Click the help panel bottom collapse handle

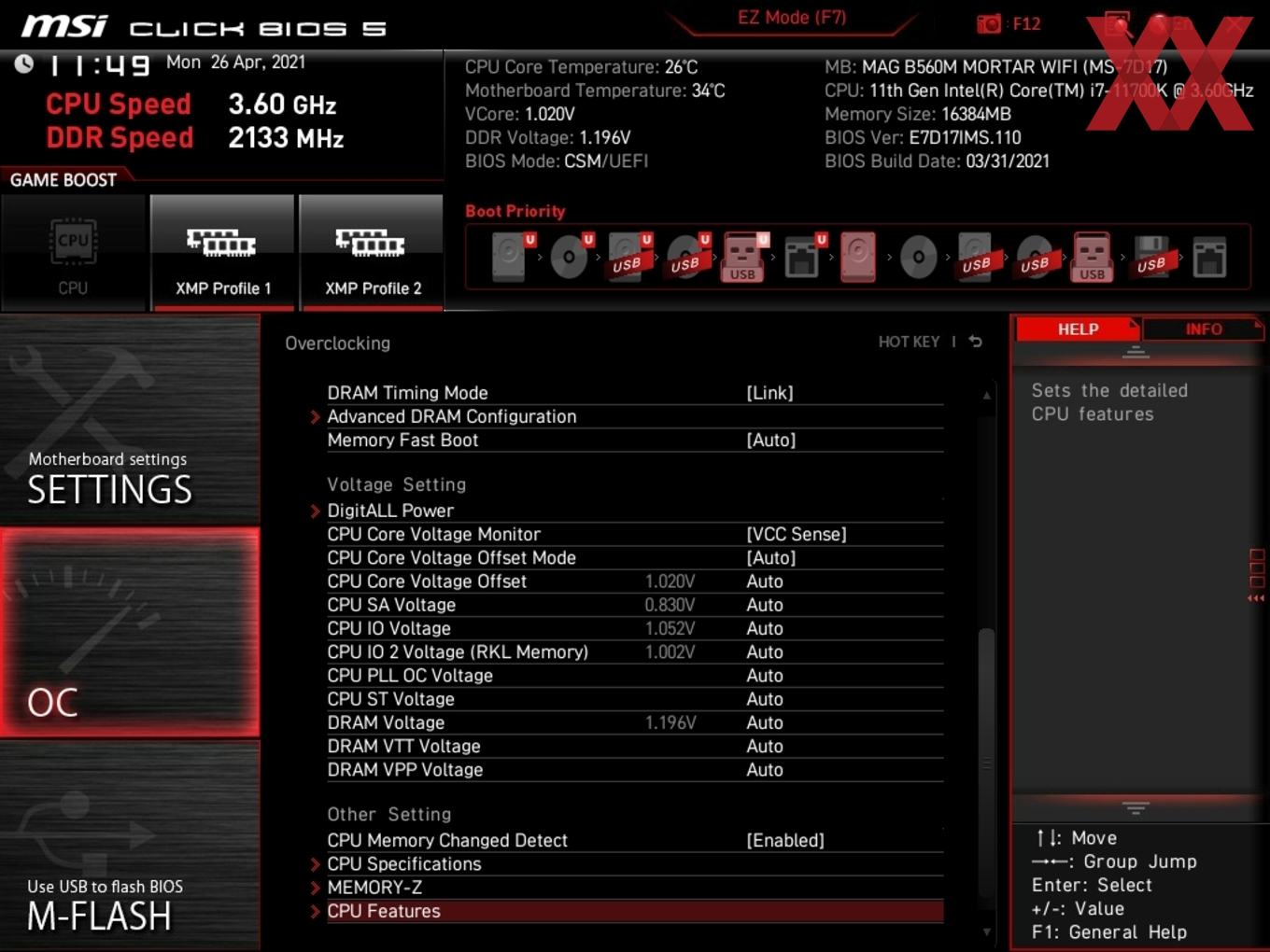[1136, 807]
